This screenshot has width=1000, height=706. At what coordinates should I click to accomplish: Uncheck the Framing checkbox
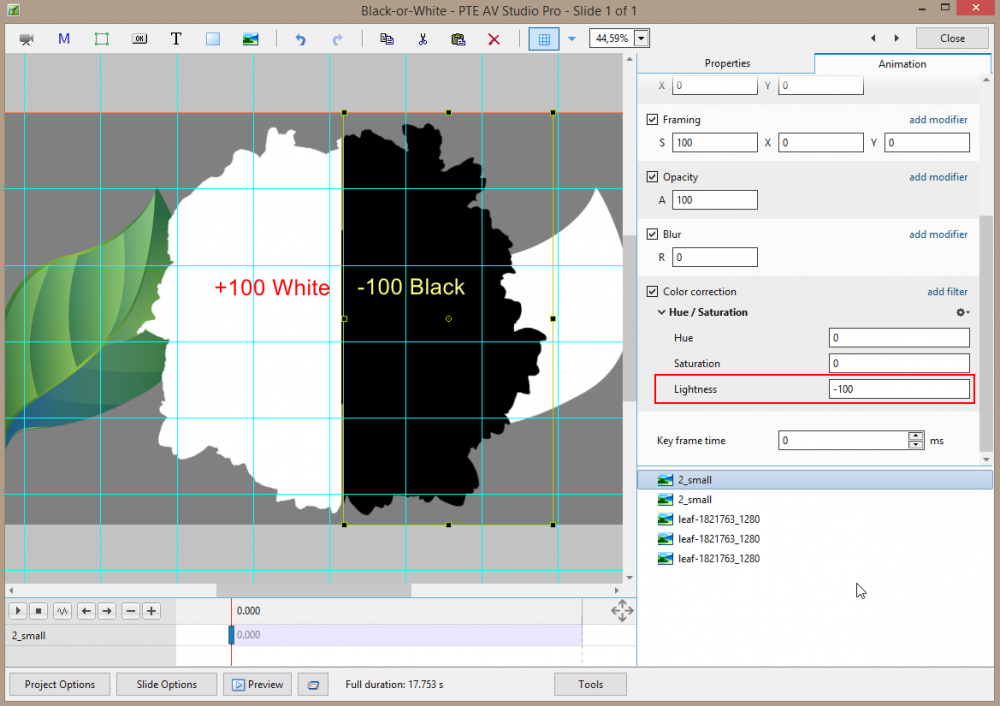[653, 120]
